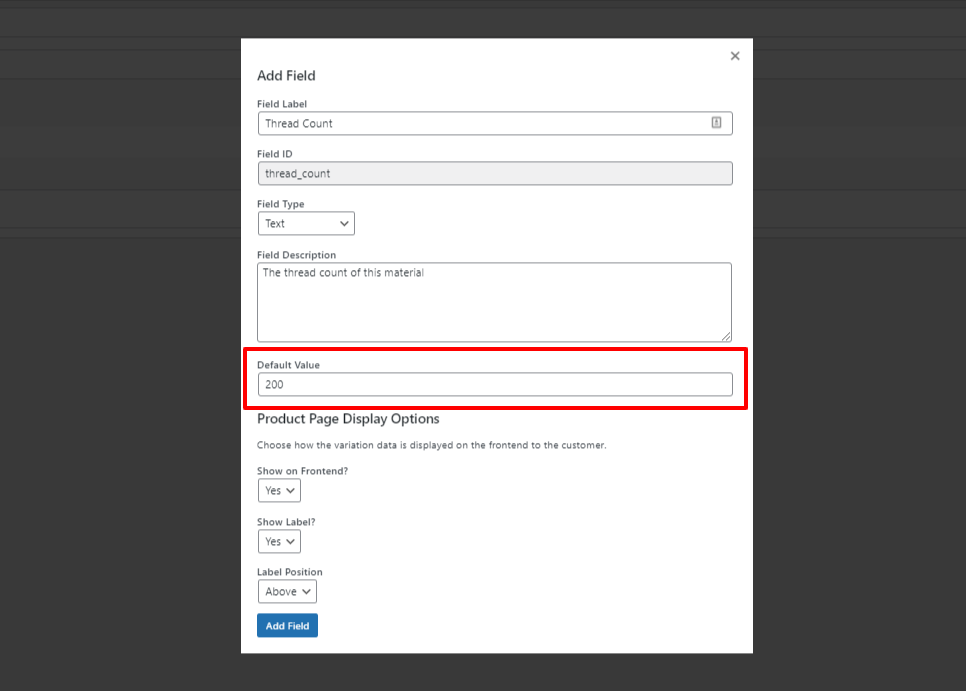966x691 pixels.
Task: Select the Add Field heading
Action: click(x=286, y=75)
